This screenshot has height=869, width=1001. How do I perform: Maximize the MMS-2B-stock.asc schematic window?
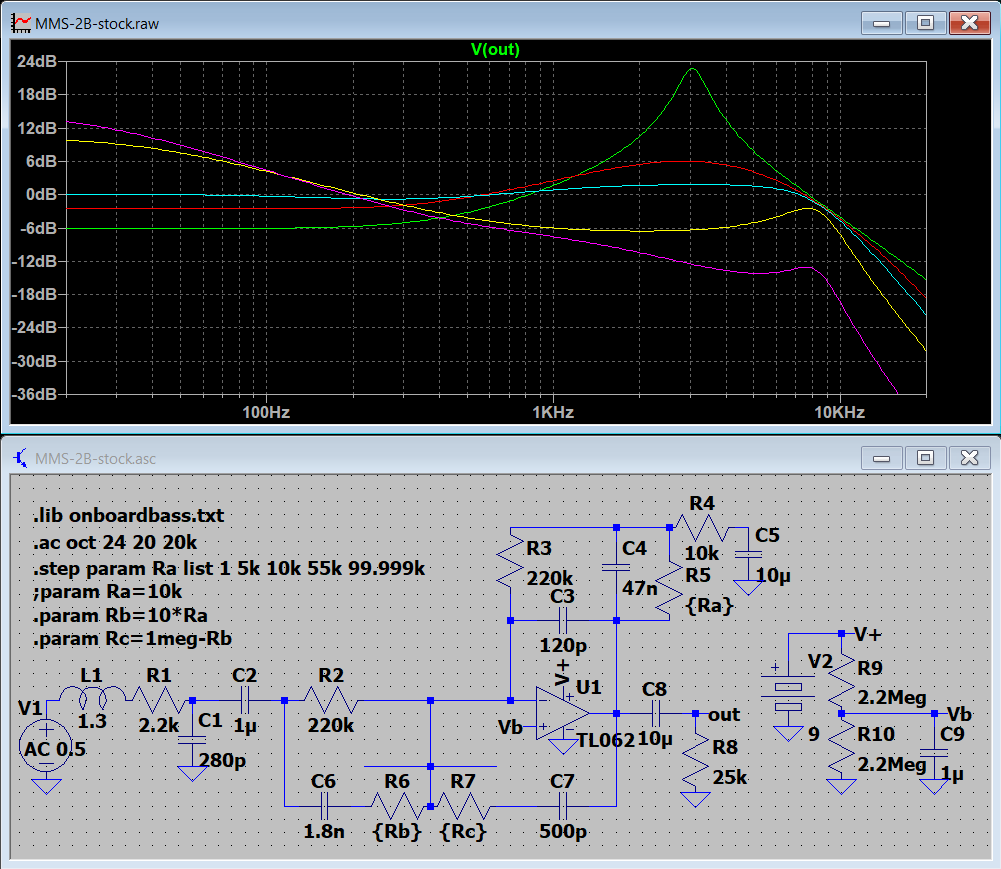pyautogui.click(x=925, y=458)
